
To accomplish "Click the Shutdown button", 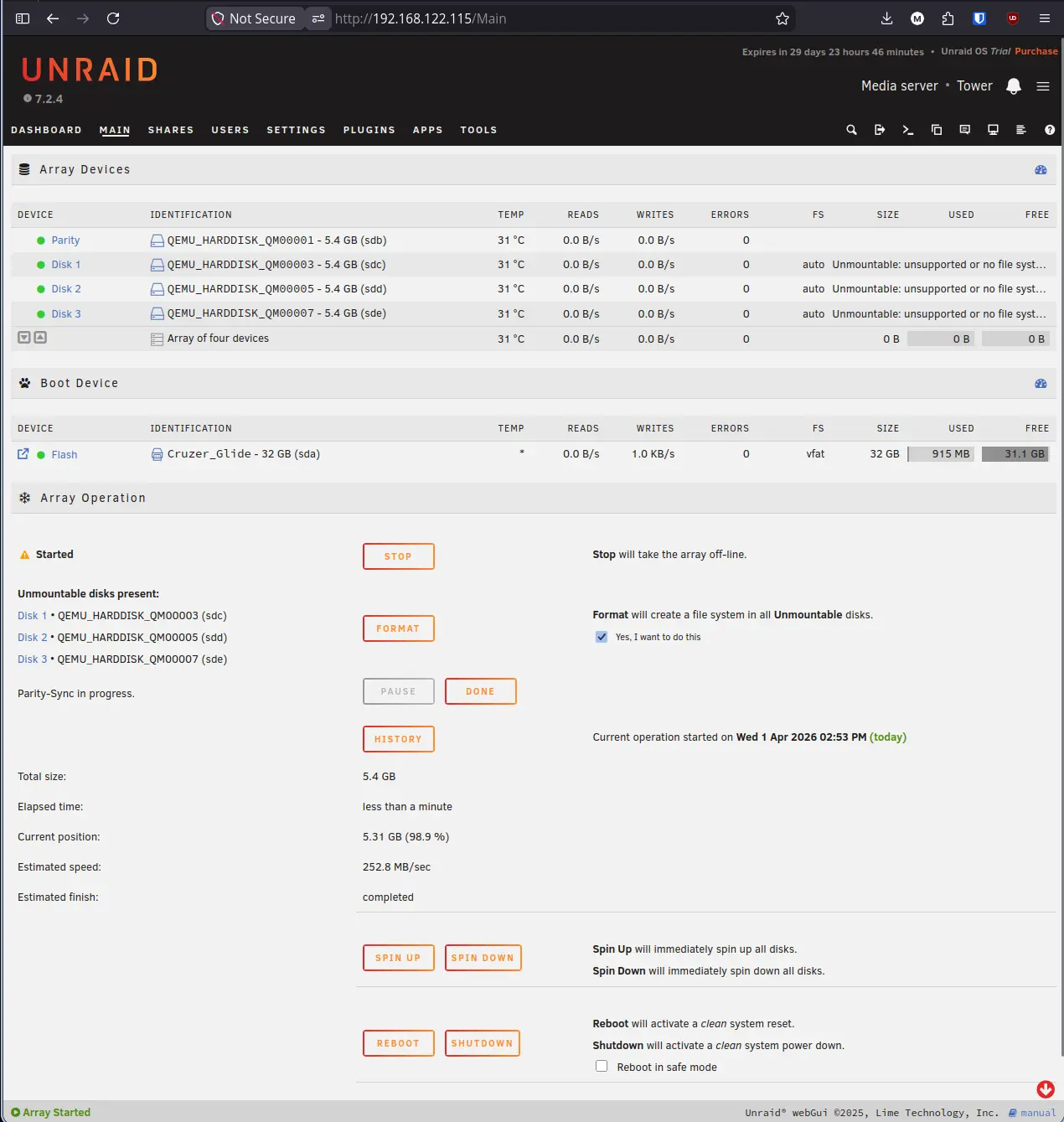I will pos(483,1043).
